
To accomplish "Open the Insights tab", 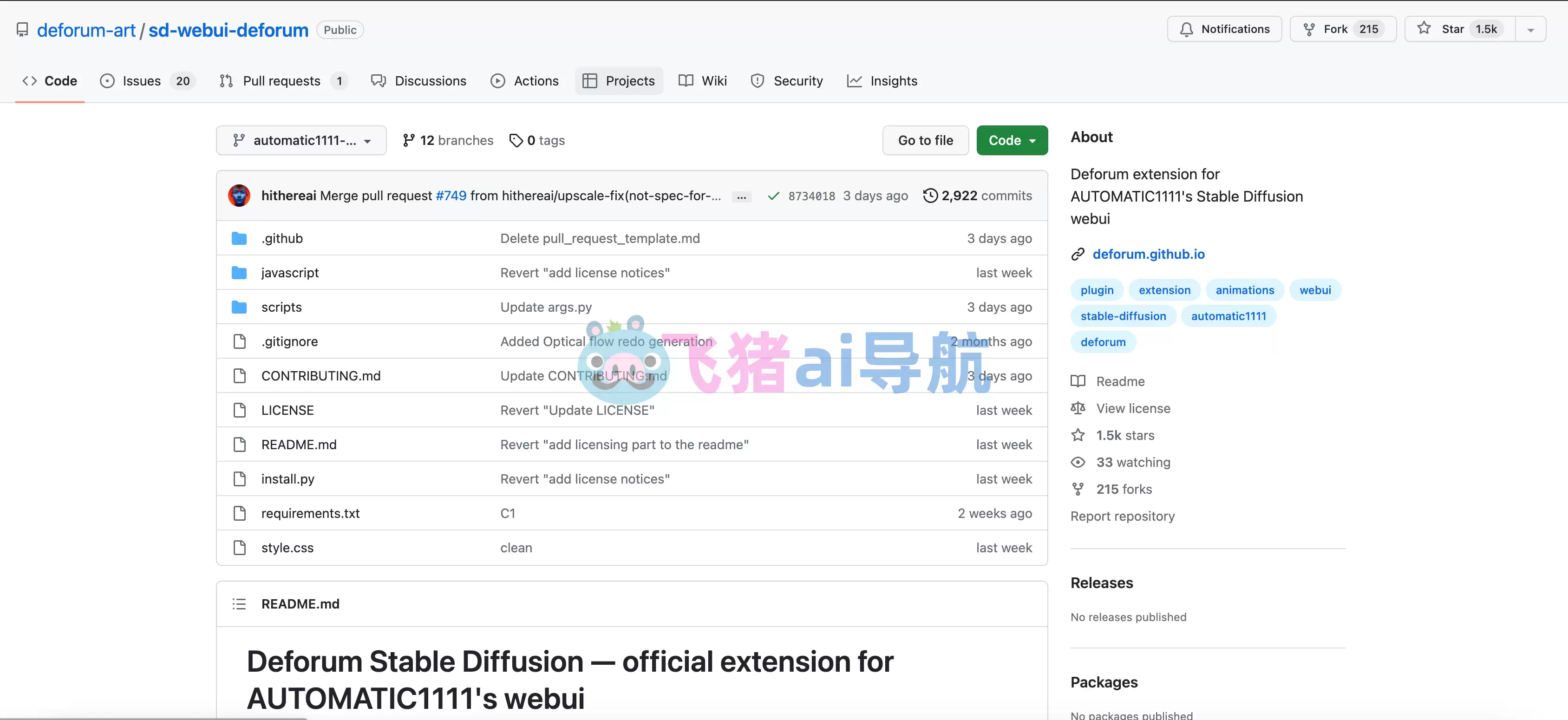I will point(882,81).
